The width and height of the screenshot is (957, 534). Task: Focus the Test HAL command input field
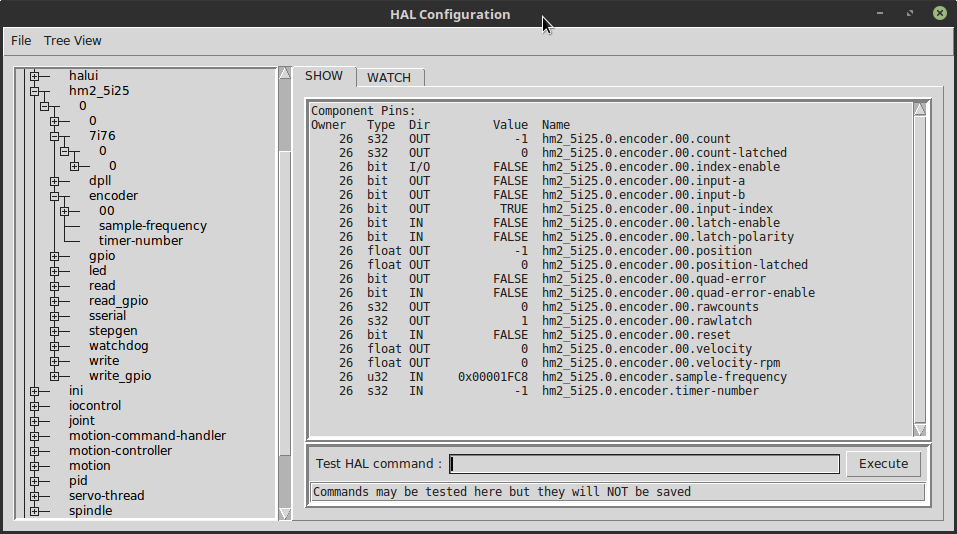(x=644, y=464)
